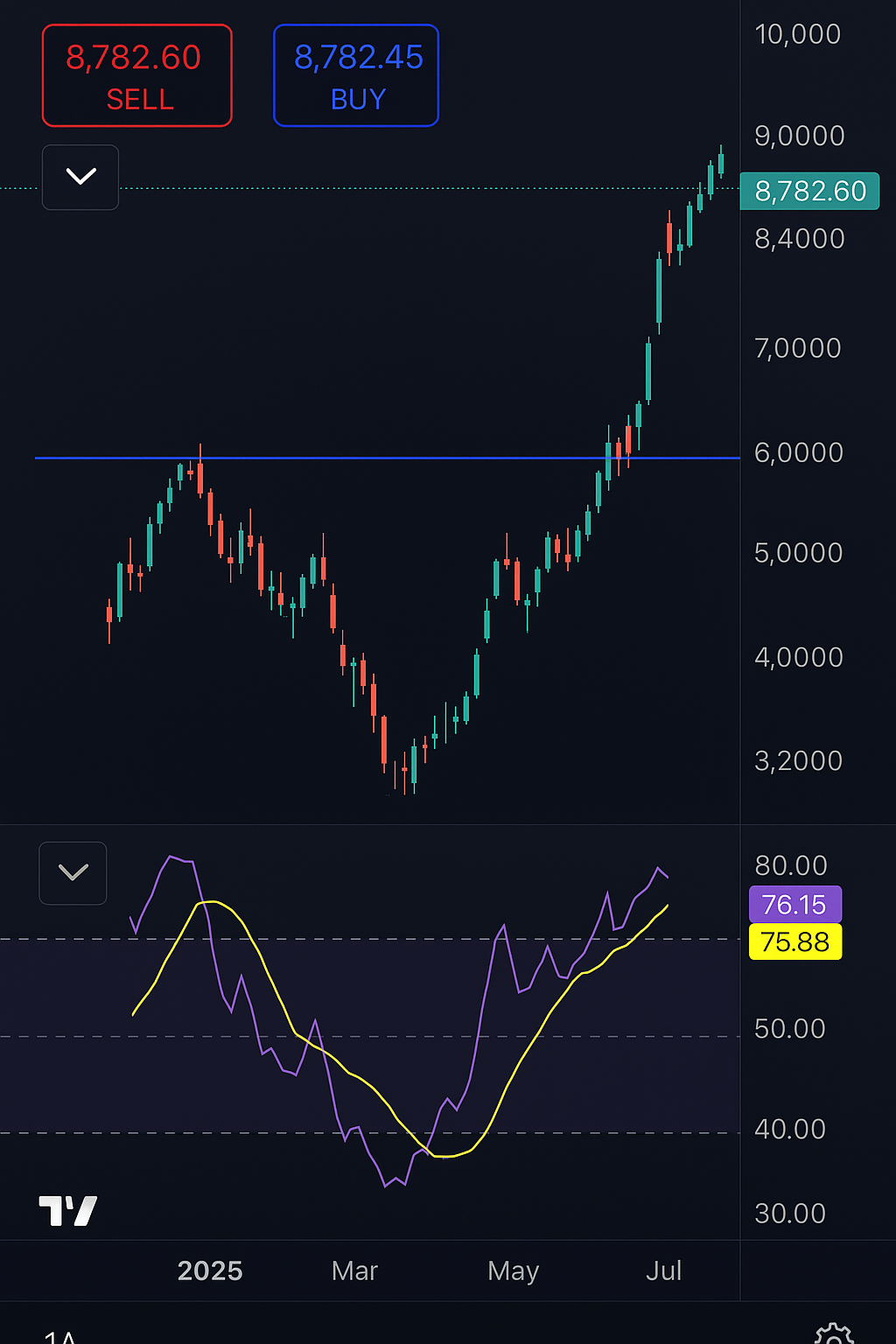Open the timeframe selector at bottom left
This screenshot has height=1344, width=896.
coord(61,1335)
